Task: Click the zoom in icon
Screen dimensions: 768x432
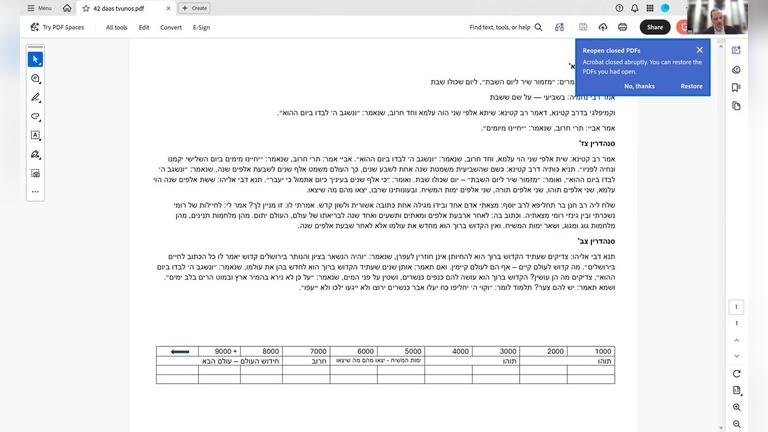Action: 736,407
